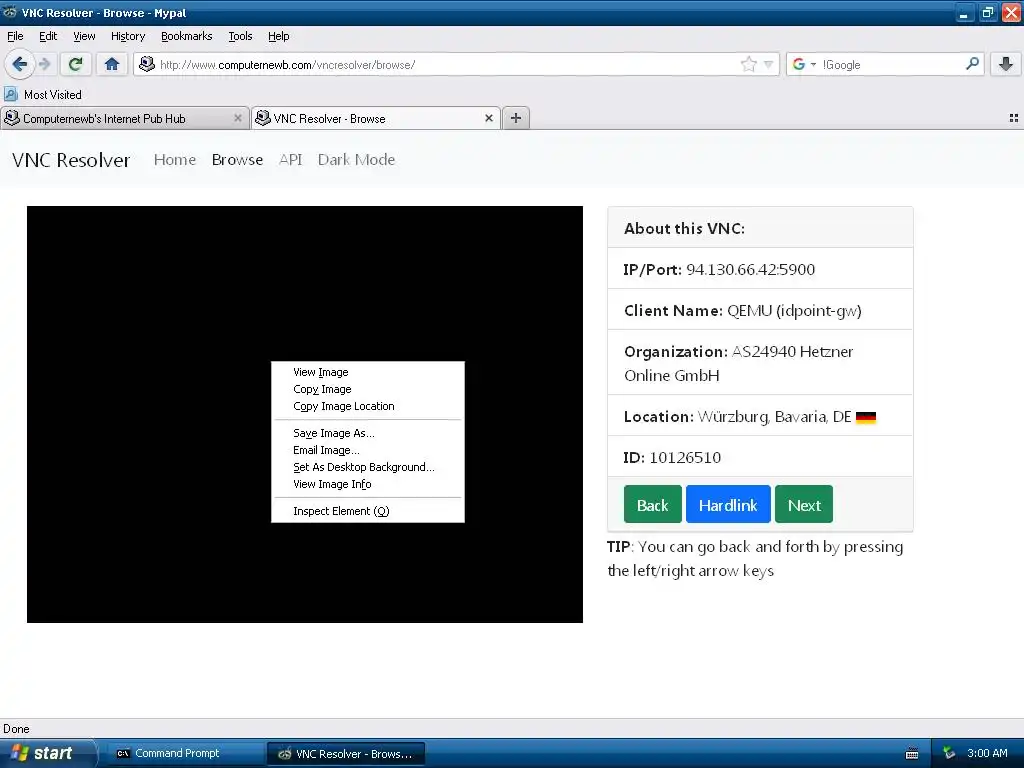Click the keyboard tray icon
Viewport: 1024px width, 768px height.
912,754
